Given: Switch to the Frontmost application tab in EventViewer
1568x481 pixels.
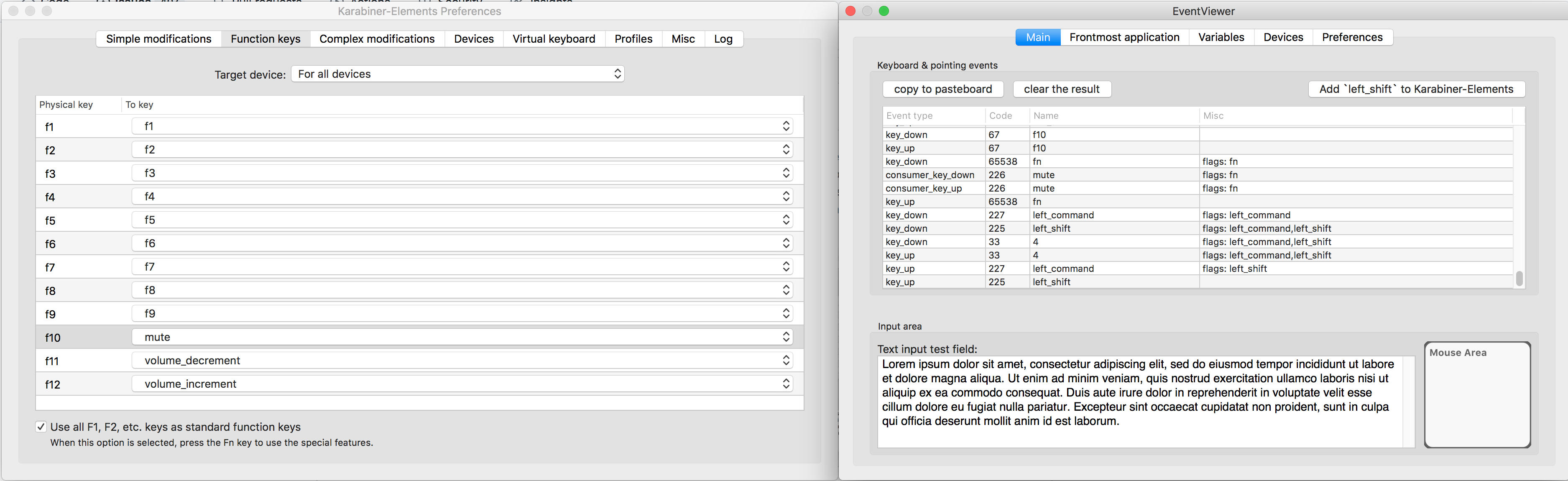Looking at the screenshot, I should (x=1124, y=37).
